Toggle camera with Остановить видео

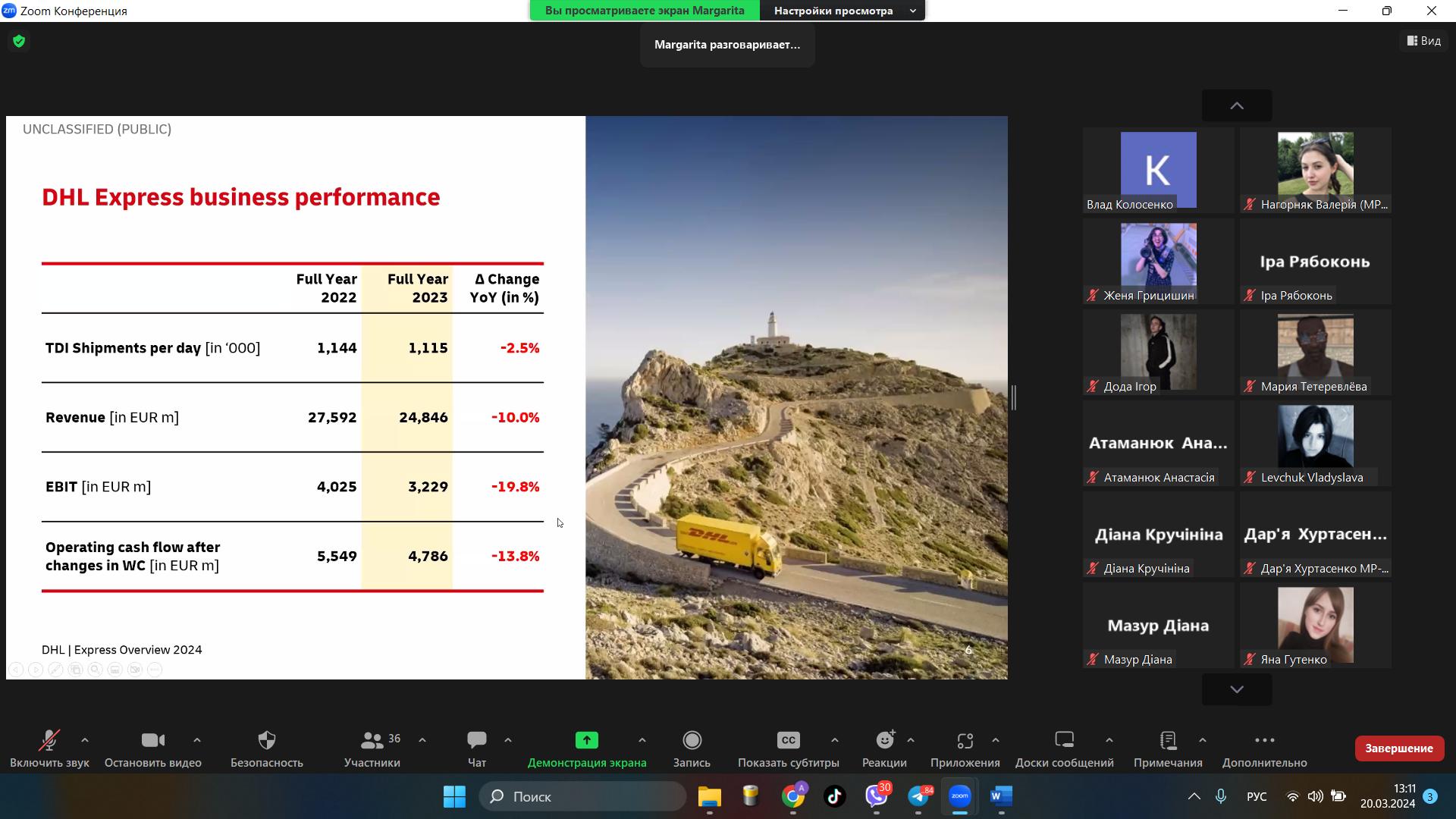[x=152, y=740]
